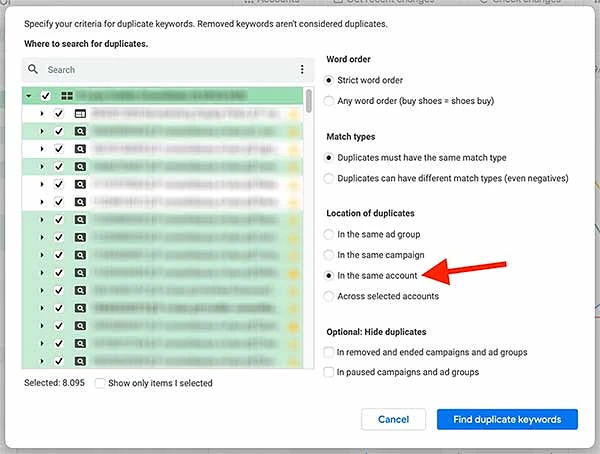Click the search magnifier icon
Viewport: 600px width, 454px height.
click(33, 69)
